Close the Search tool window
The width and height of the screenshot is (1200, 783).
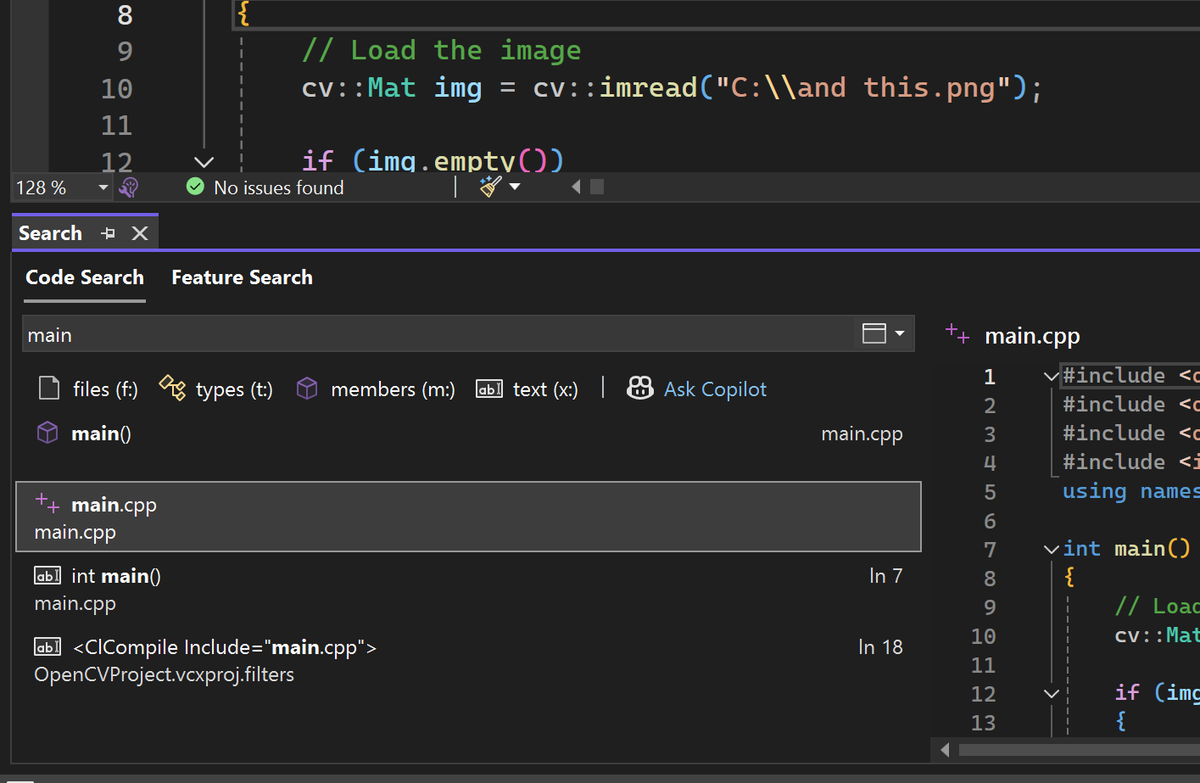(140, 233)
